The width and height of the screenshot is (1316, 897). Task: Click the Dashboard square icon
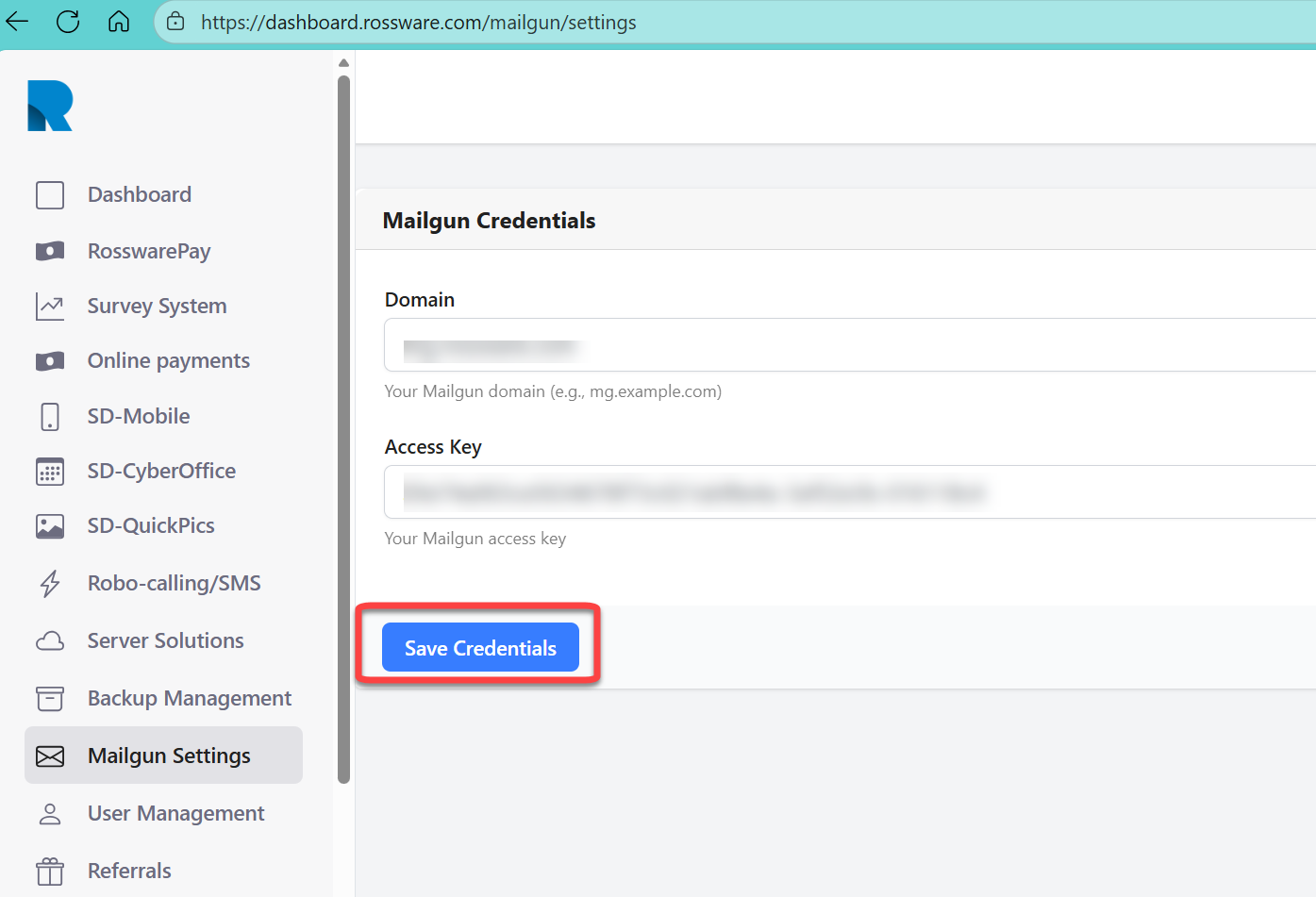pos(50,195)
